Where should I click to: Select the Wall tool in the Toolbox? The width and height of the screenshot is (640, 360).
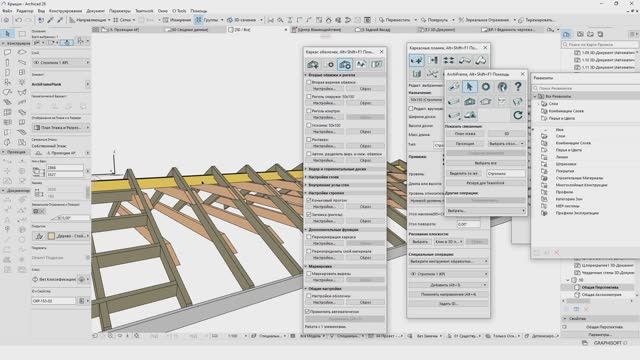(x=7, y=52)
